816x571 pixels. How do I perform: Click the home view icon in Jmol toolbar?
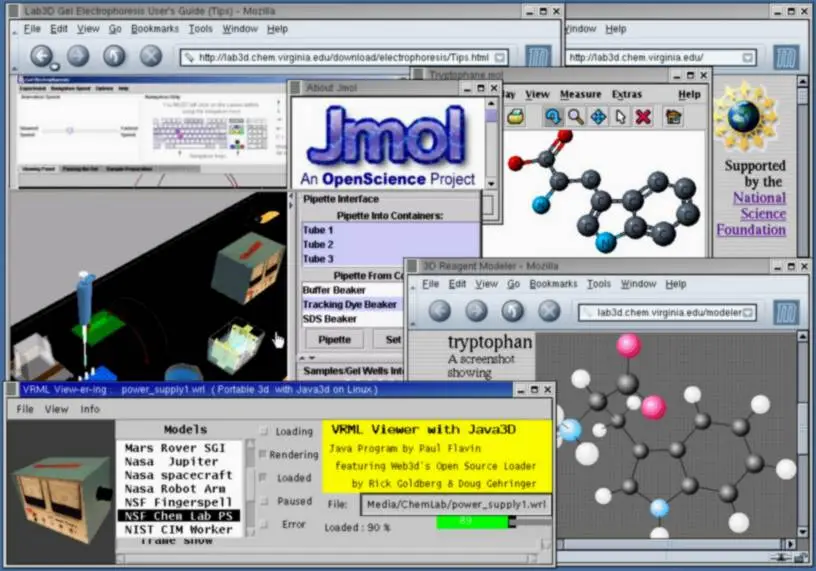[673, 117]
